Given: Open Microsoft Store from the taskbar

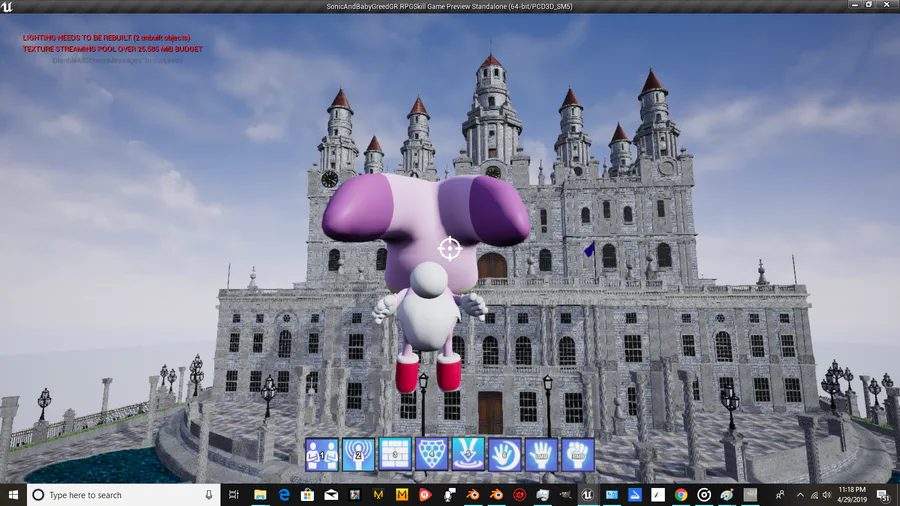Looking at the screenshot, I should click(x=308, y=495).
